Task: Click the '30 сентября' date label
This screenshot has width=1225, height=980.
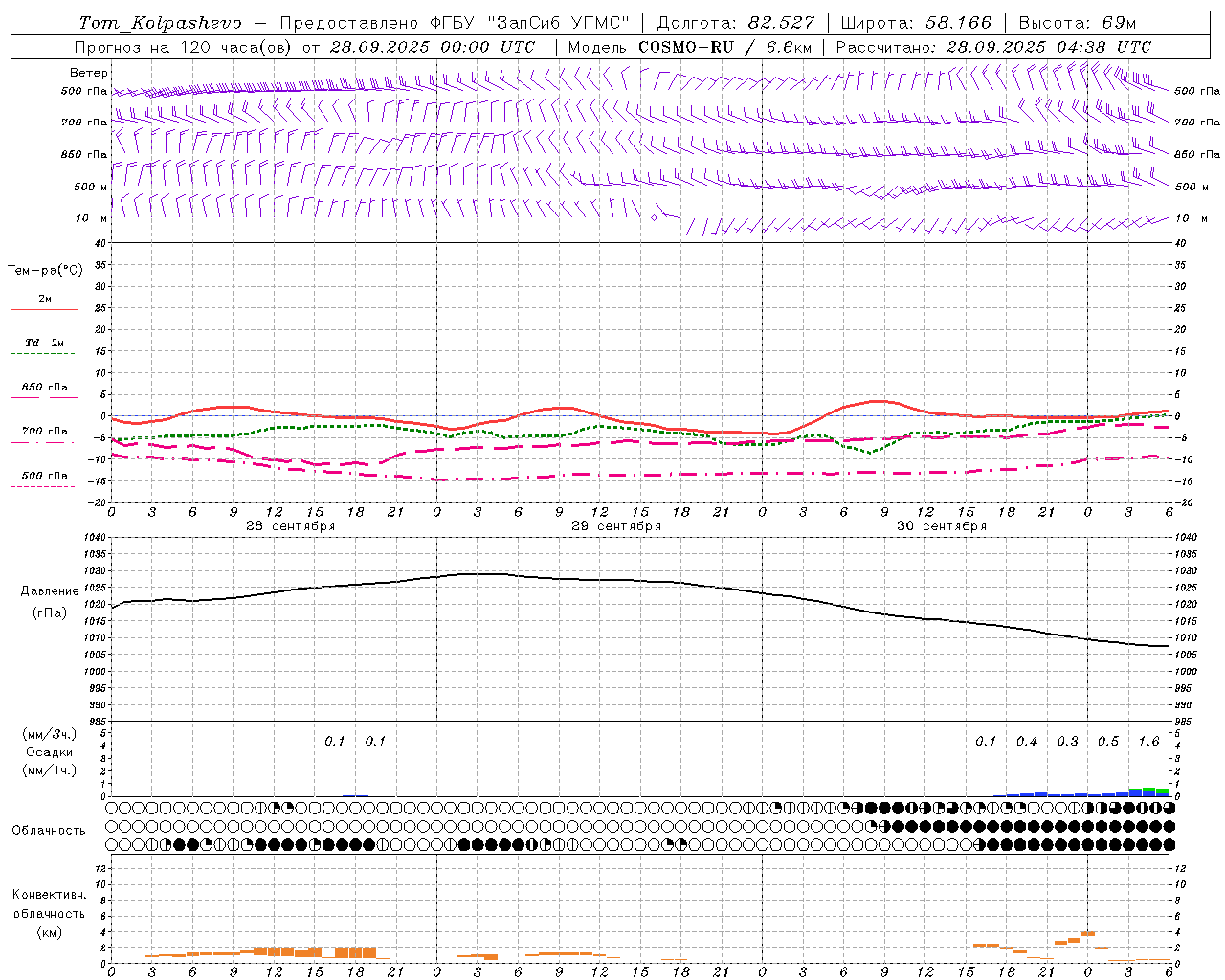Action: (x=941, y=526)
